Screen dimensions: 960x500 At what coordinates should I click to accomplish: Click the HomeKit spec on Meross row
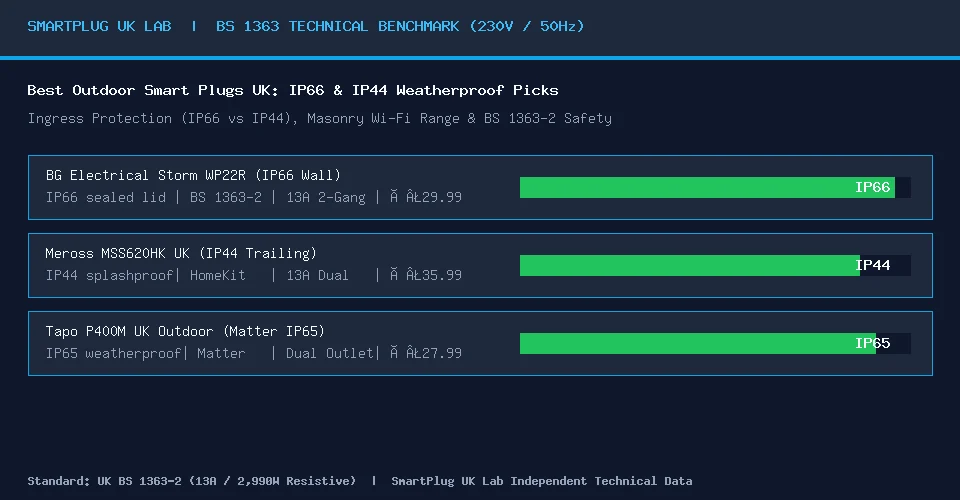(217, 275)
